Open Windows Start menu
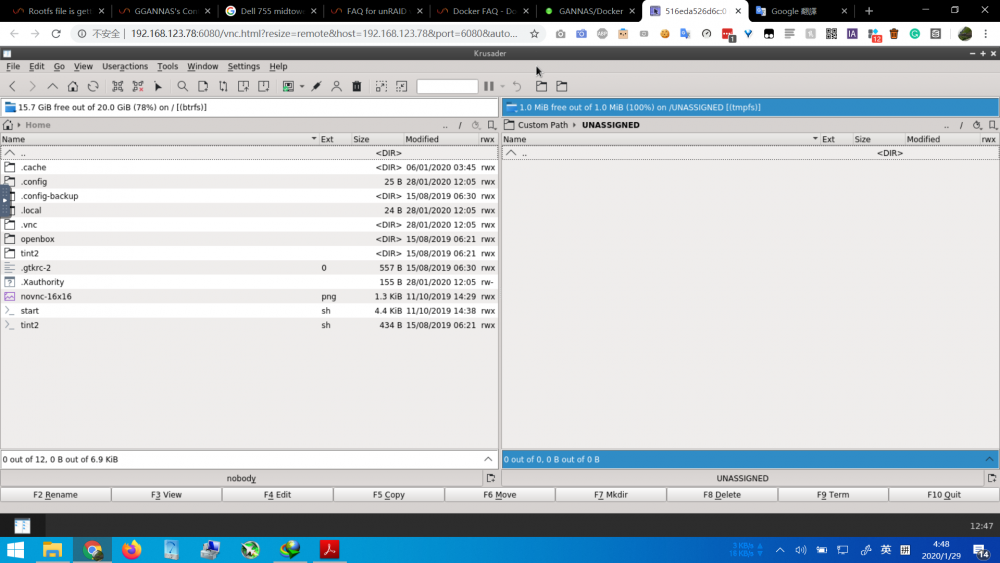 (x=15, y=550)
